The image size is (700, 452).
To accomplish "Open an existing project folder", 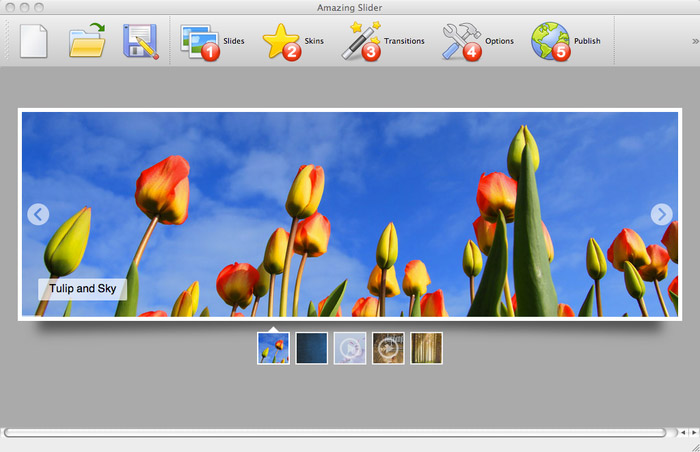I will coord(87,40).
